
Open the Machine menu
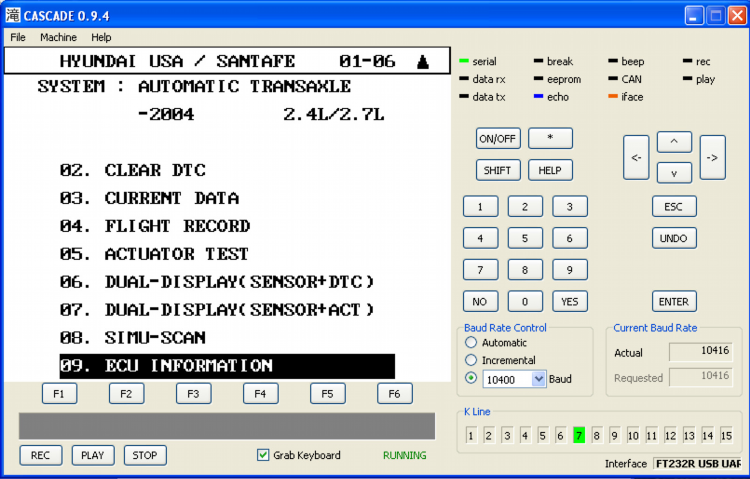tap(58, 37)
